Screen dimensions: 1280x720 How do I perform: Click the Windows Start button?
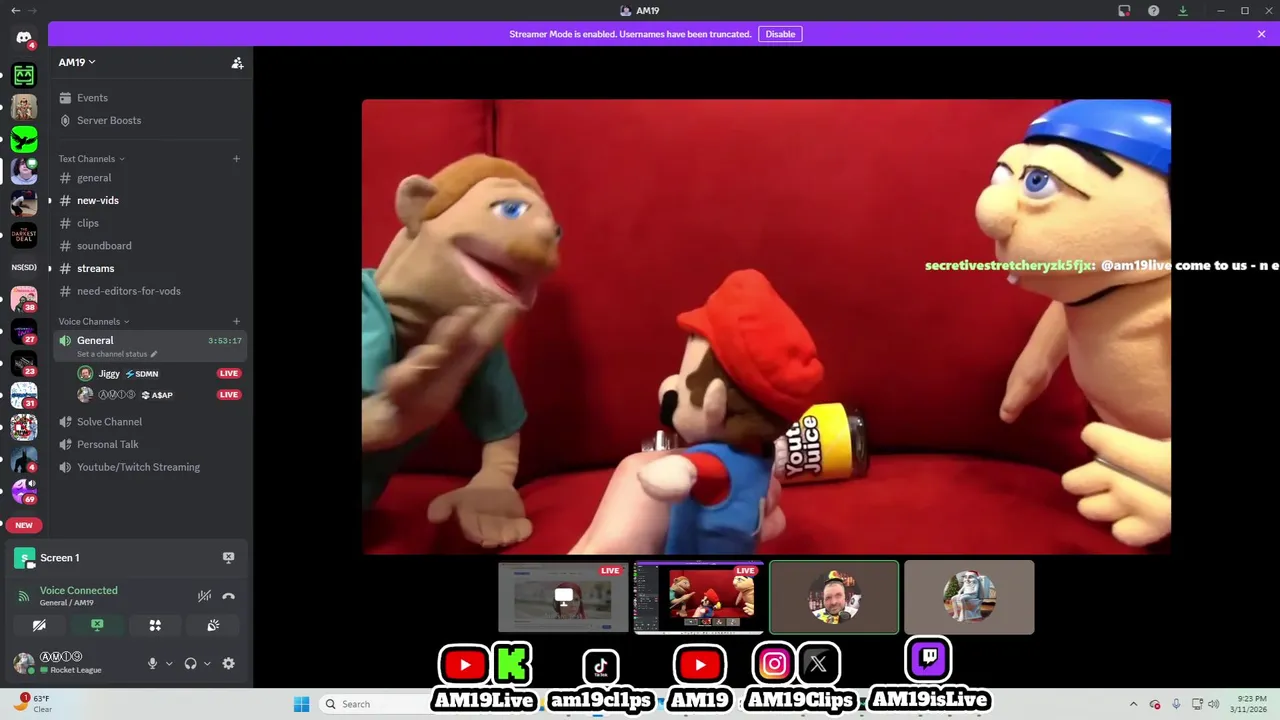[x=301, y=704]
